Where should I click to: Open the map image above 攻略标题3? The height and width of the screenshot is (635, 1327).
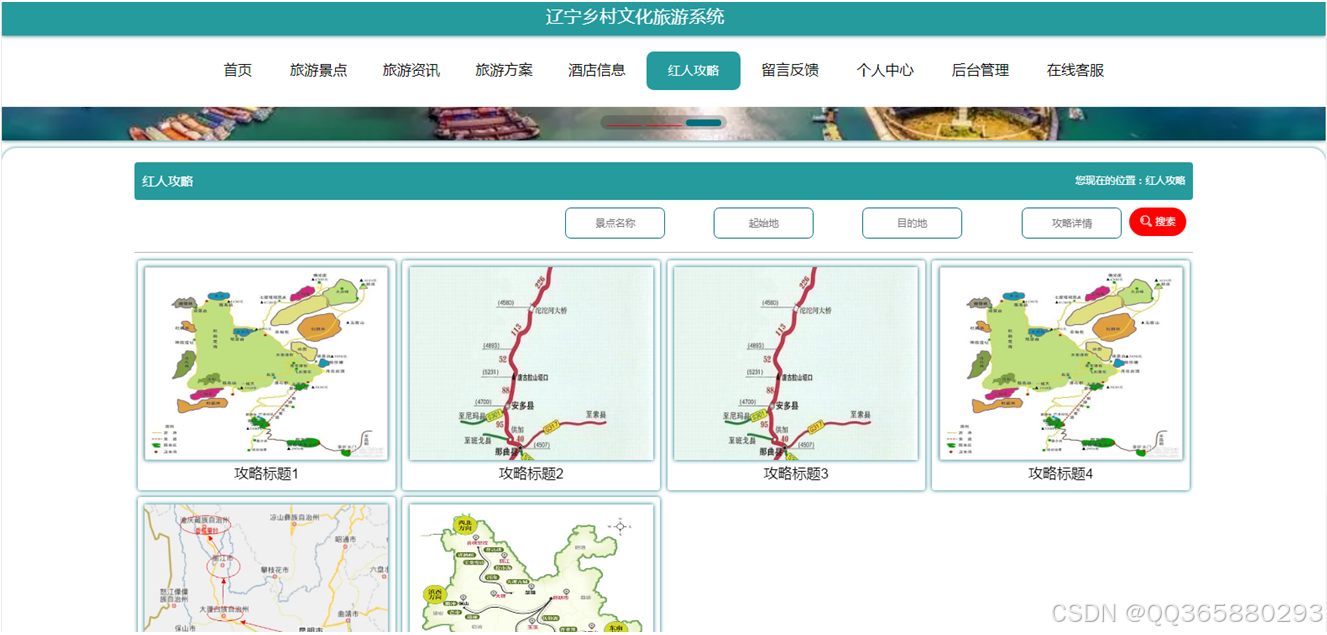tap(796, 363)
